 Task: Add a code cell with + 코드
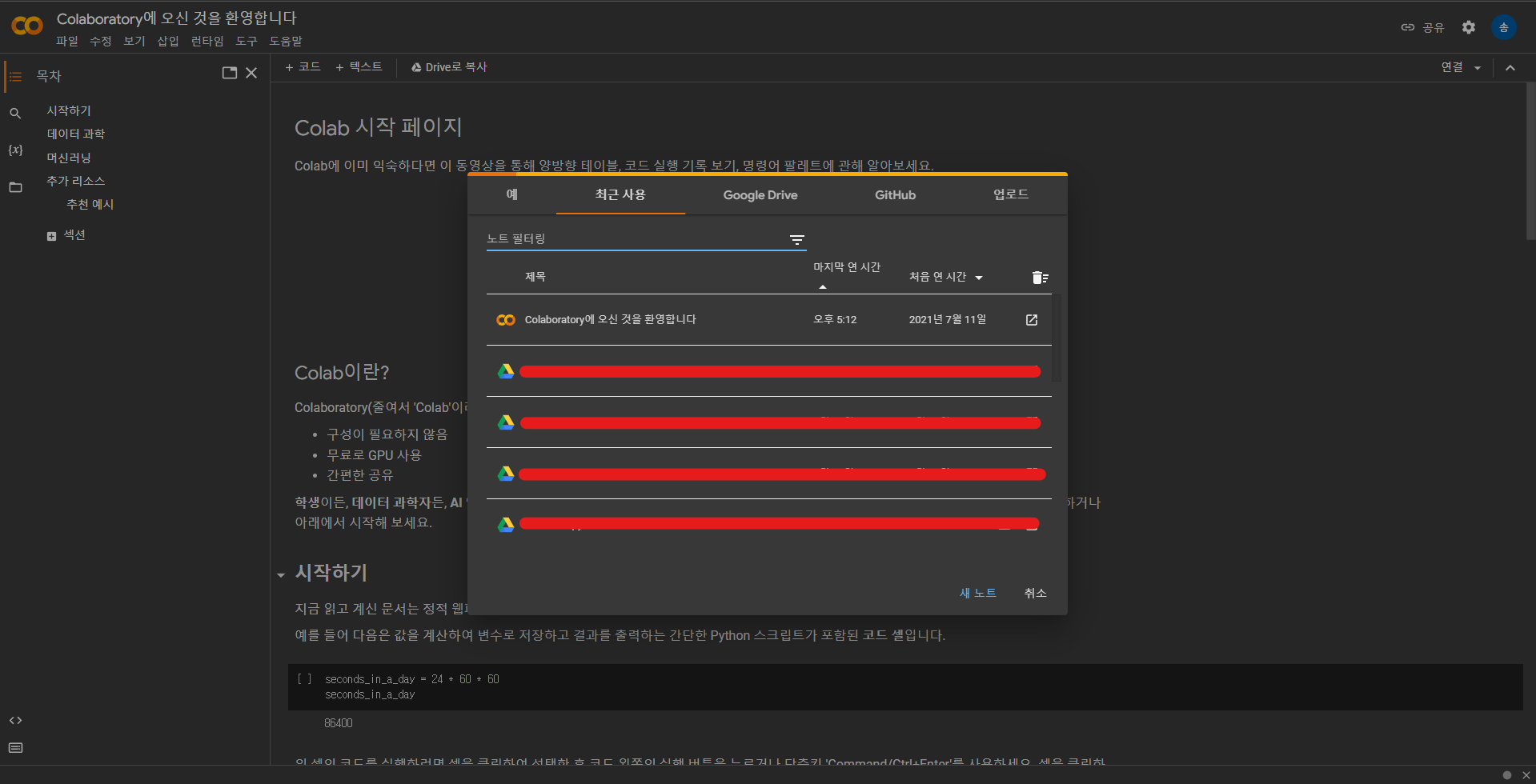(x=303, y=67)
